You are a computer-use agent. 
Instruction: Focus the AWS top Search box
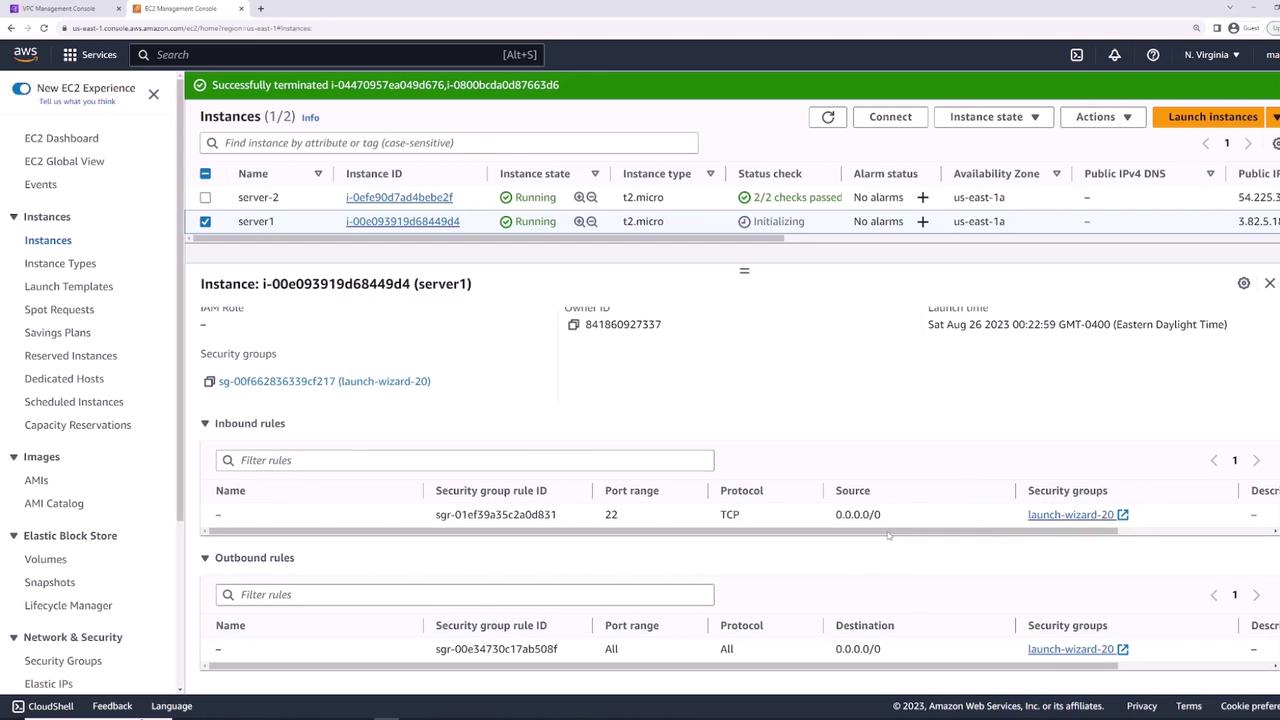click(x=337, y=55)
